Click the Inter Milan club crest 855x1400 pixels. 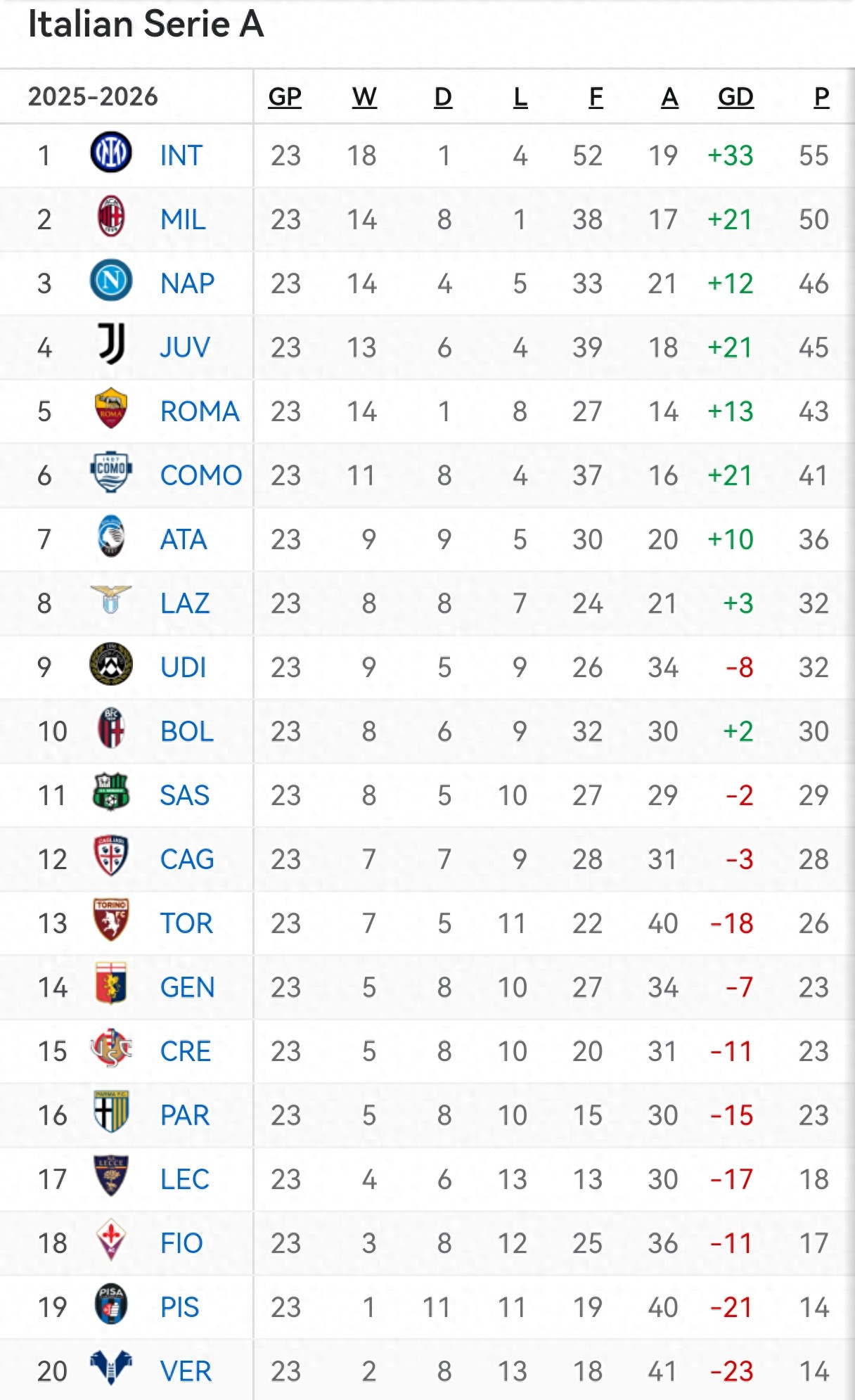pos(111,153)
